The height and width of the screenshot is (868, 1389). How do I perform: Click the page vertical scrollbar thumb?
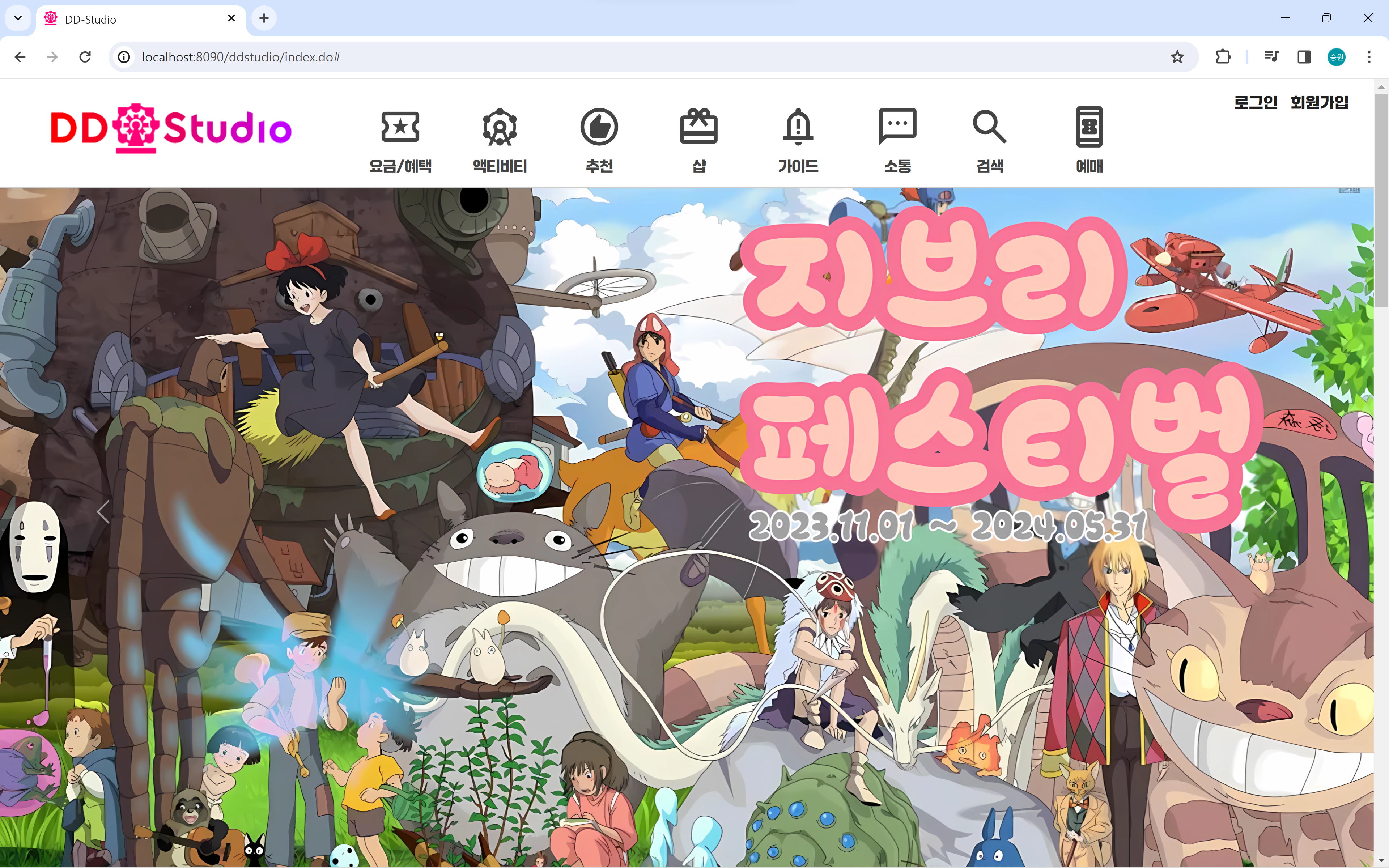click(x=1381, y=201)
